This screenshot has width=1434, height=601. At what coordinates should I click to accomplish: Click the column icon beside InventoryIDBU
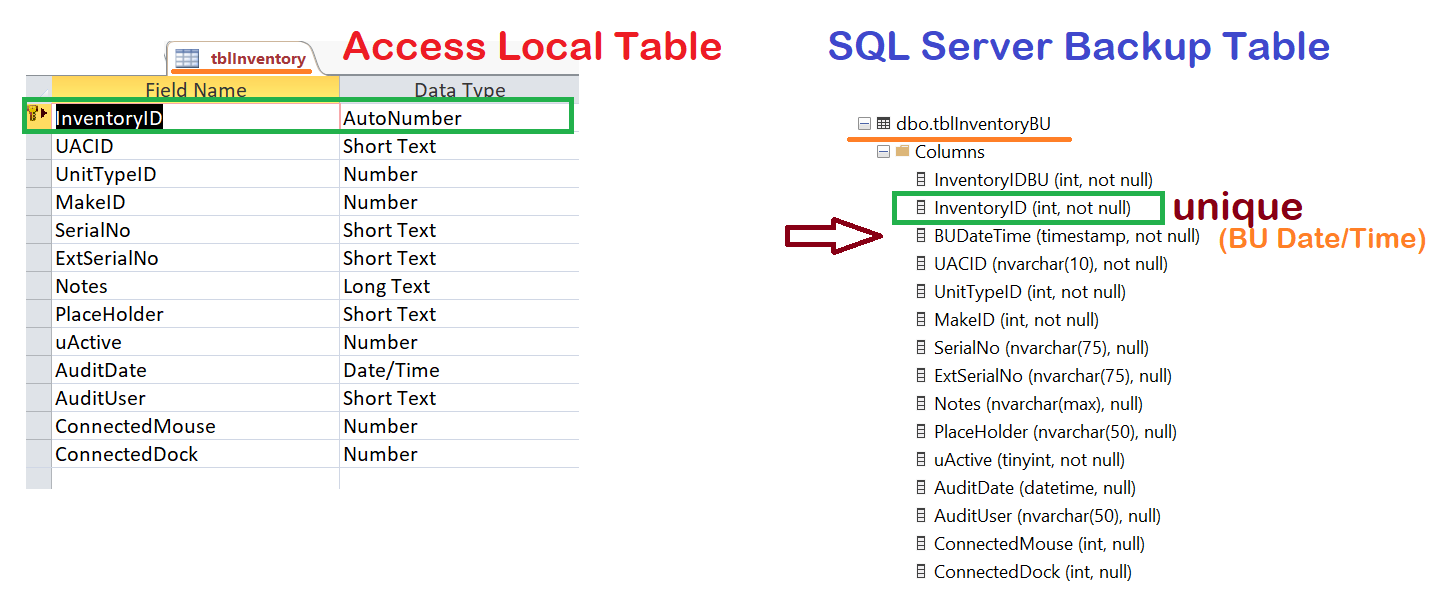tap(921, 180)
